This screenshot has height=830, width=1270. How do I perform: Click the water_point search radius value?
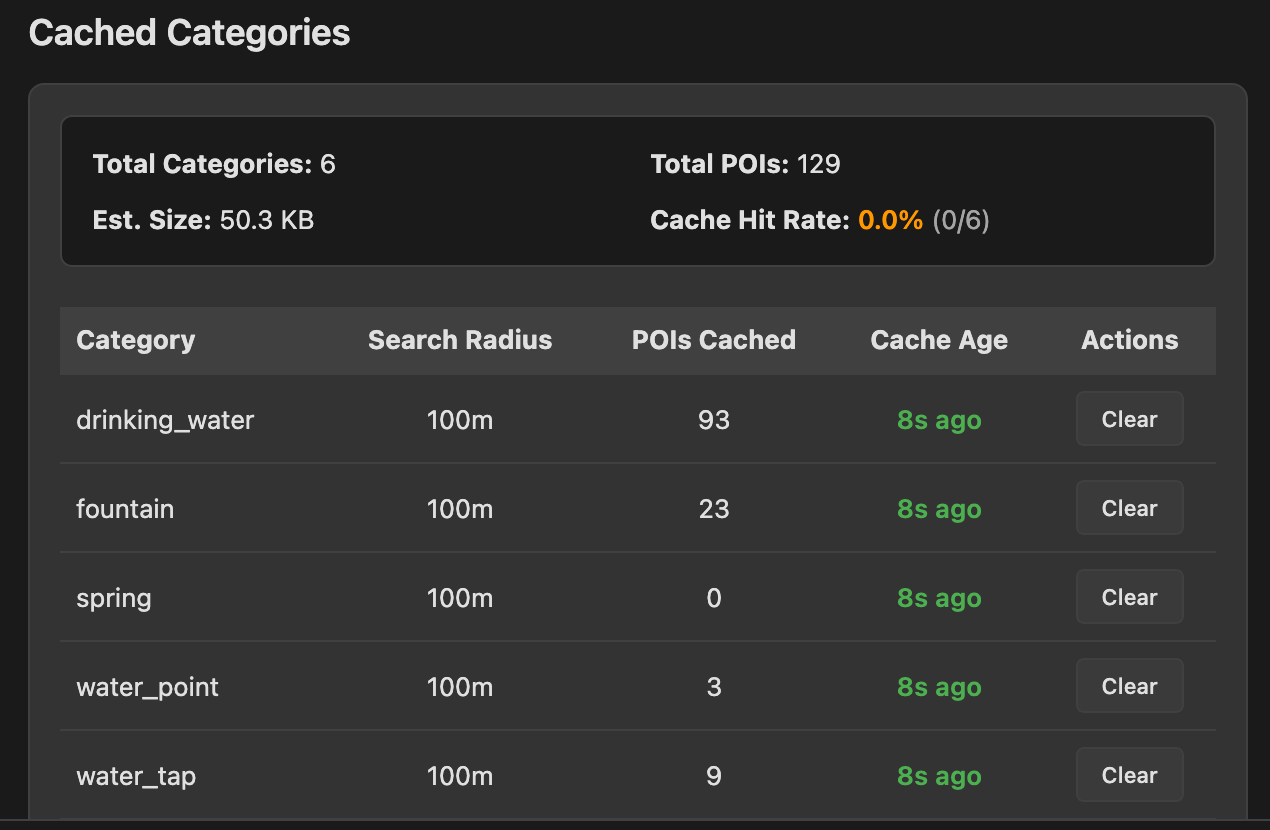click(x=460, y=687)
